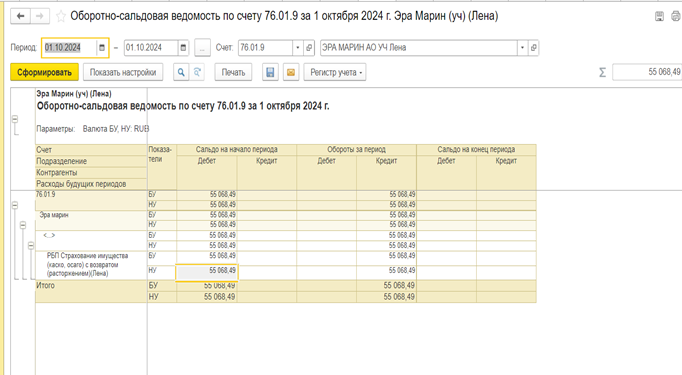The image size is (682, 375).
Task: Go forward with the right arrow button
Action: (40, 17)
